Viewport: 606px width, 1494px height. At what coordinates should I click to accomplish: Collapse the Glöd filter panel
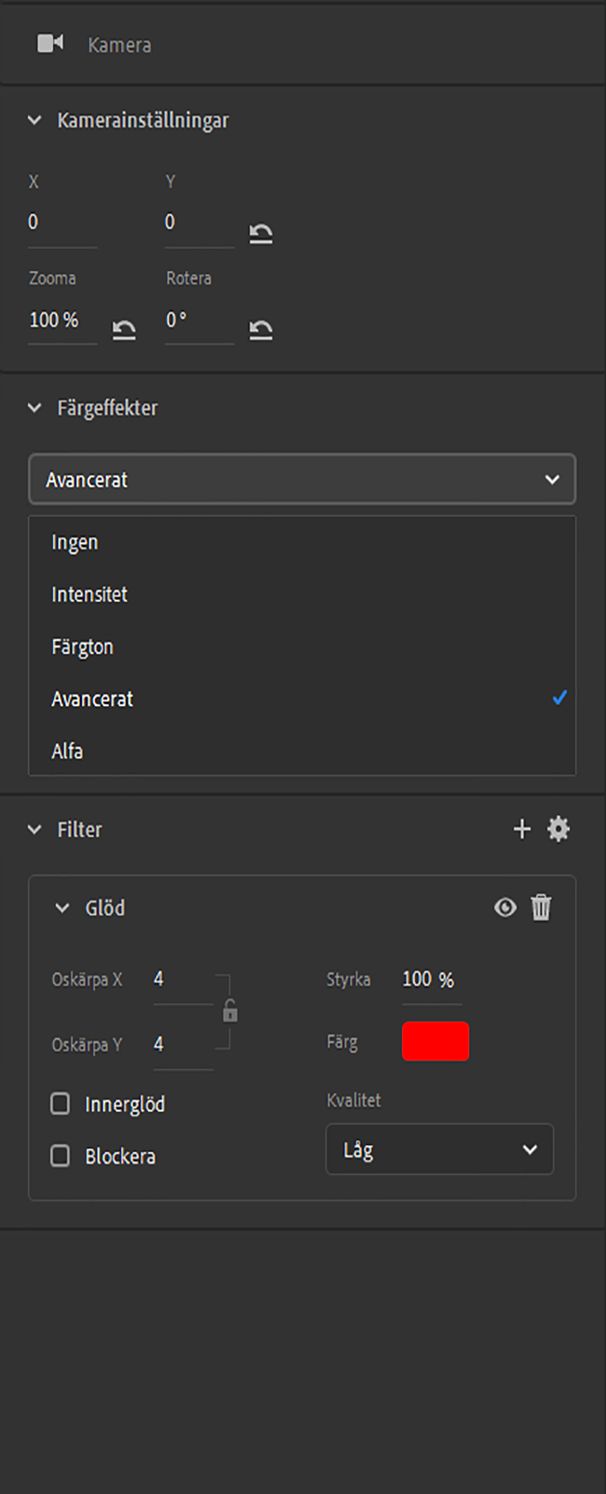click(x=63, y=908)
